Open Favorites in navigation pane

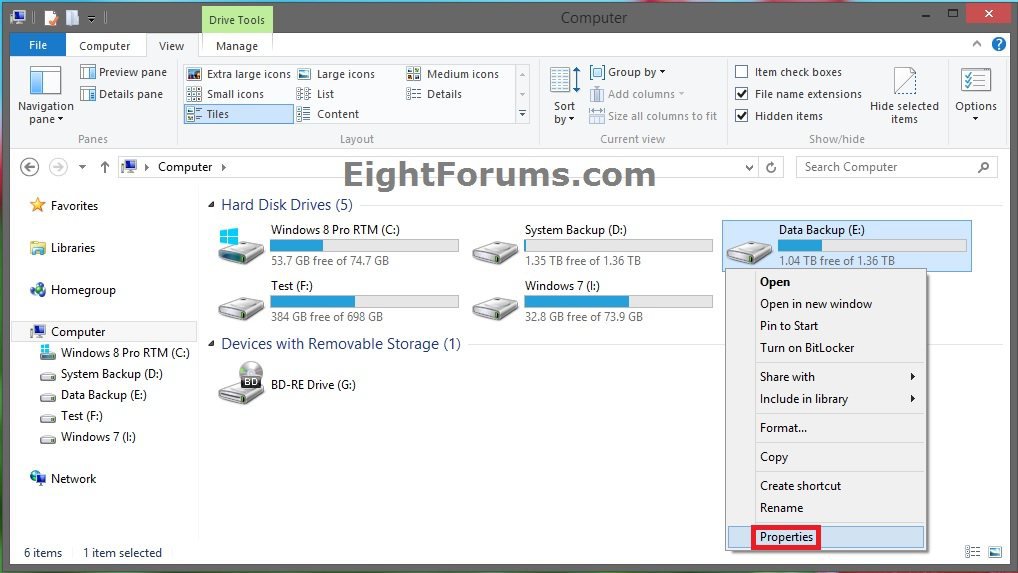pos(74,206)
